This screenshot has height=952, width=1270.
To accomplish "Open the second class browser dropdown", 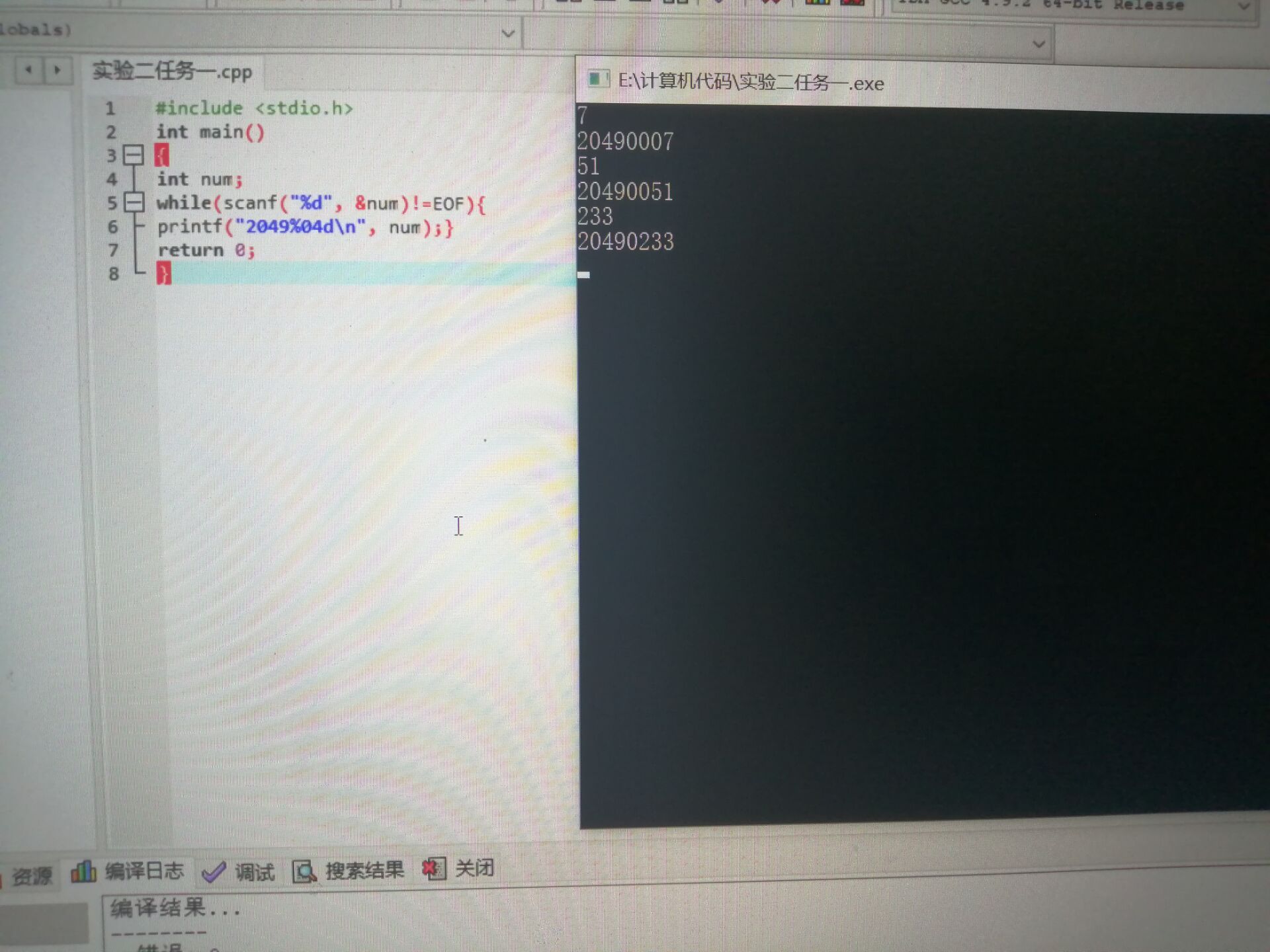I will pos(1038,44).
